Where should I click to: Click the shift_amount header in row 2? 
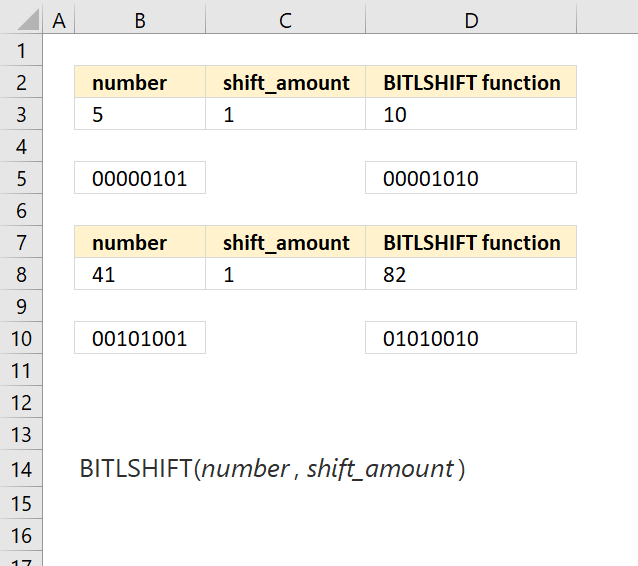pos(286,82)
